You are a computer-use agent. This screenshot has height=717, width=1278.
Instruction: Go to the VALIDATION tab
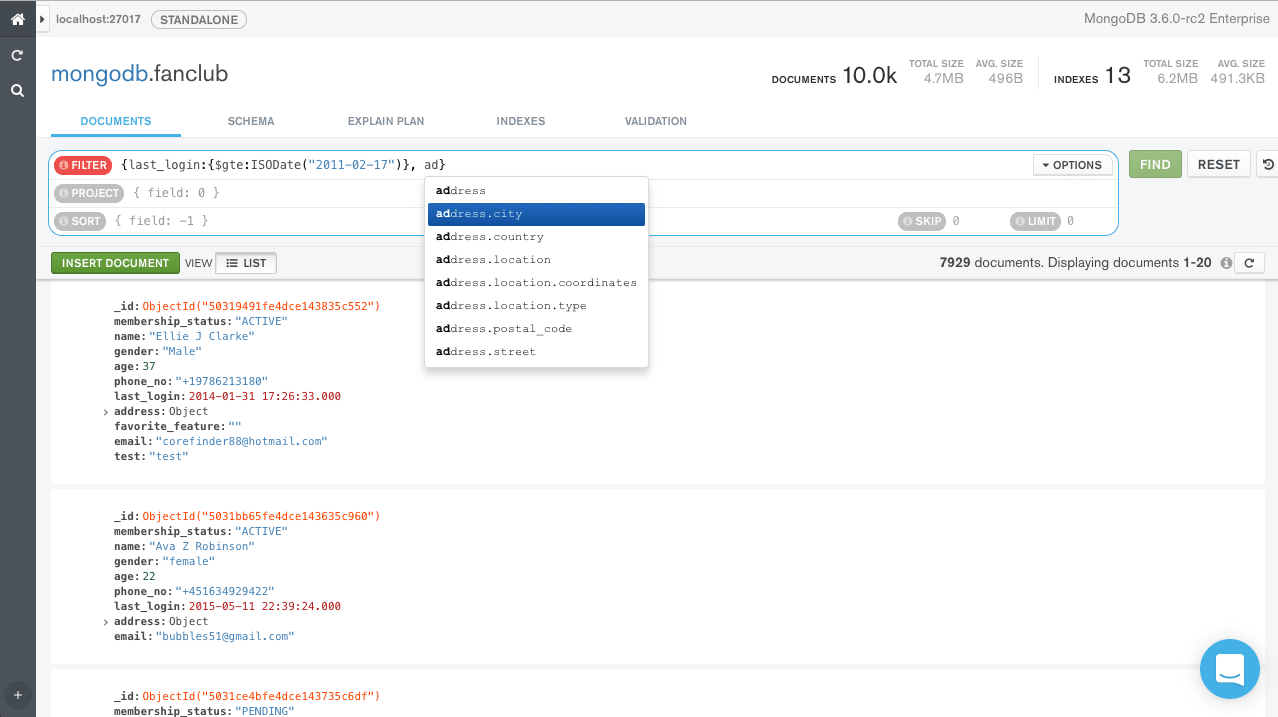[x=656, y=121]
